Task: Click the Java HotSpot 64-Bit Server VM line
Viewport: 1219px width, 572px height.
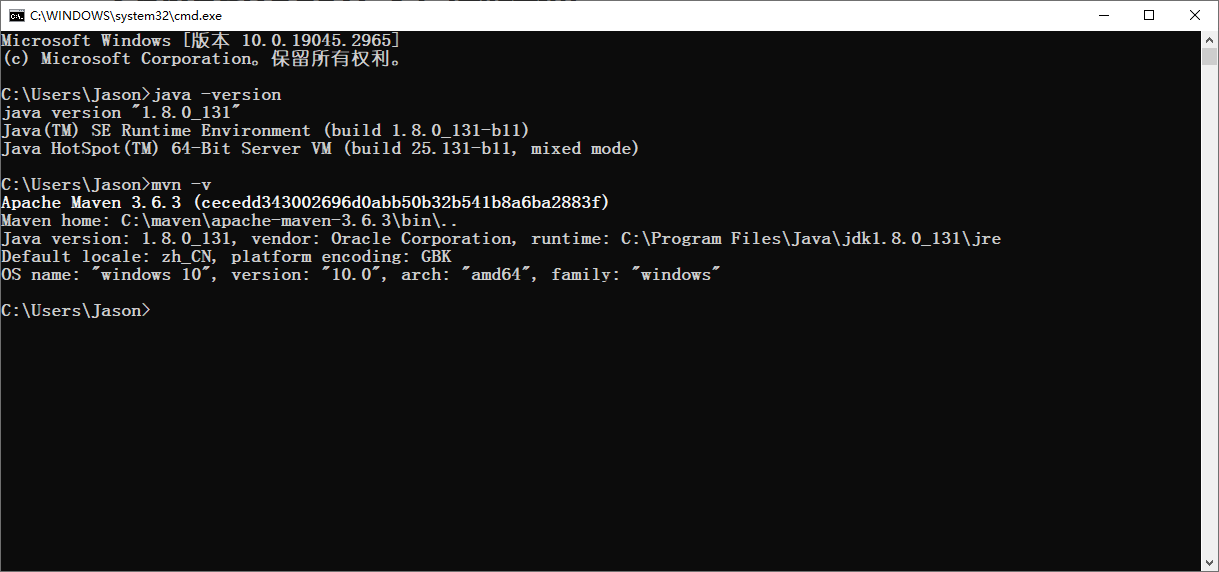Action: pyautogui.click(x=320, y=149)
